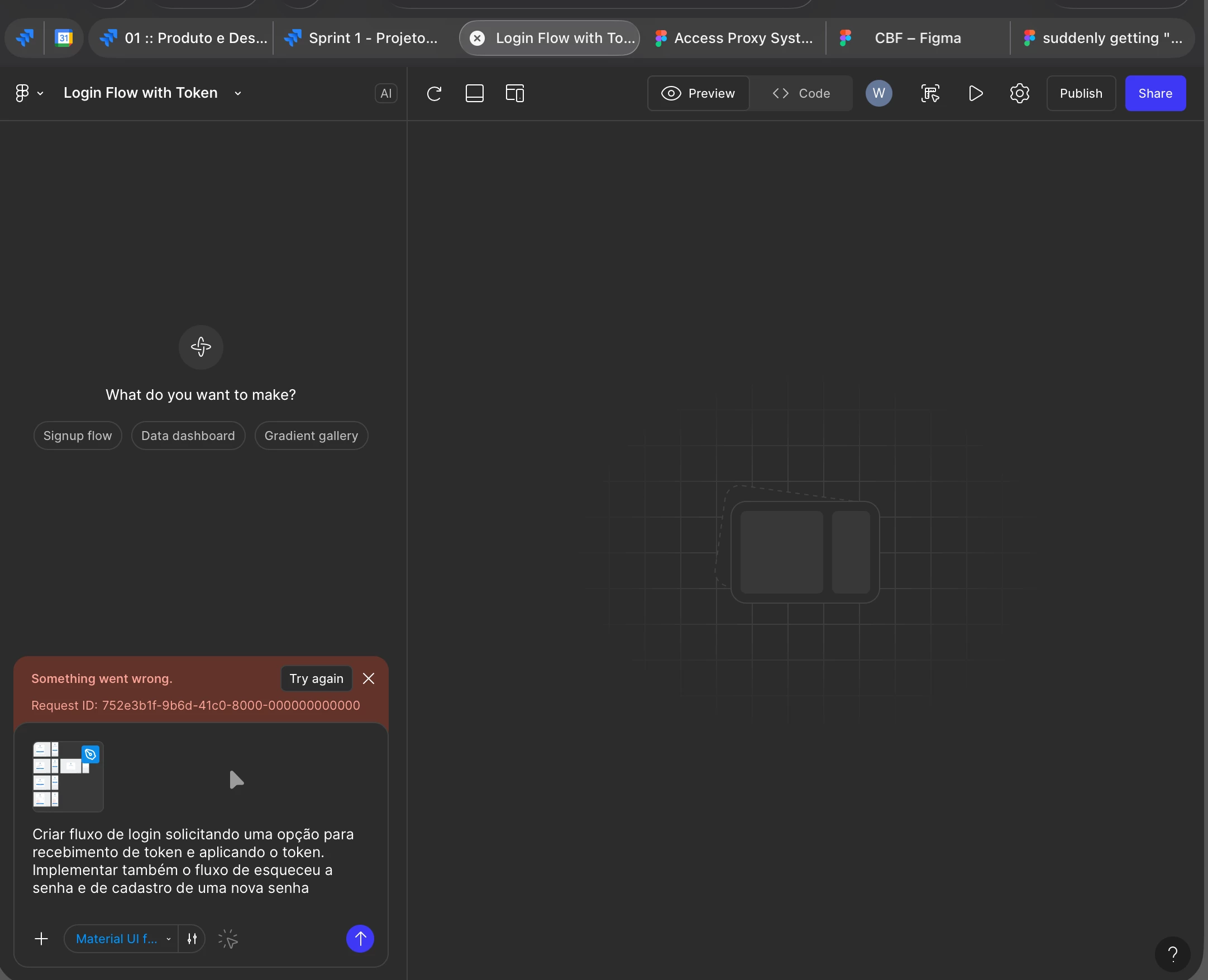Open the Login Flow with Token title dropdown
Screen dimensions: 1208x980
(238, 93)
